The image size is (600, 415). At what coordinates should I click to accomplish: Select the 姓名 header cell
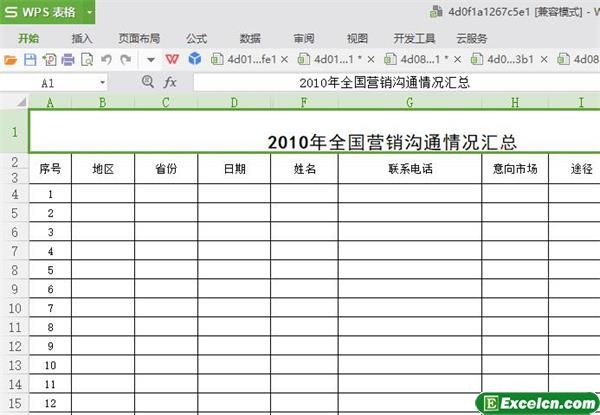pyautogui.click(x=304, y=168)
